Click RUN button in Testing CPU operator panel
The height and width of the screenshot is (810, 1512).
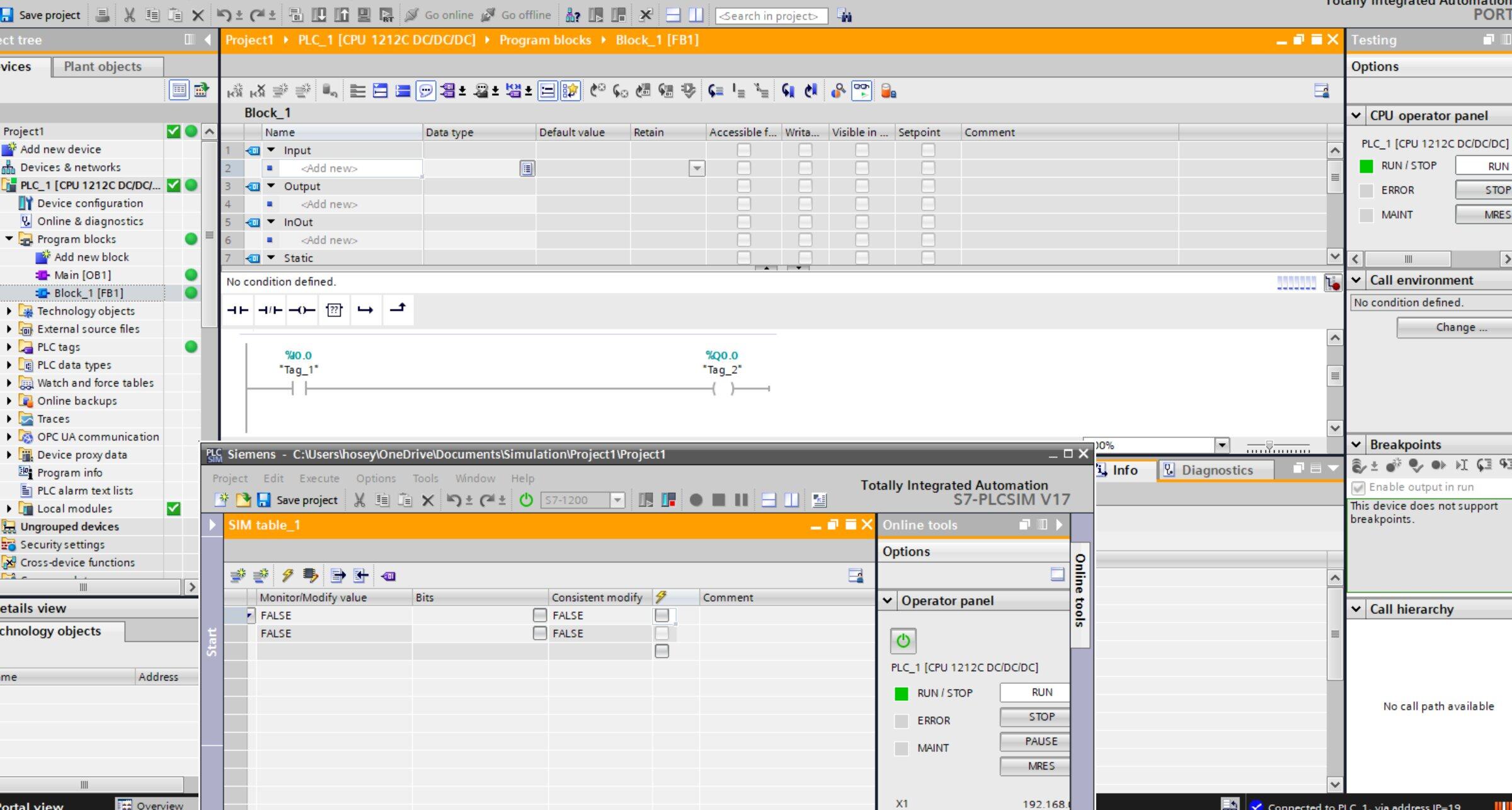(x=1484, y=166)
